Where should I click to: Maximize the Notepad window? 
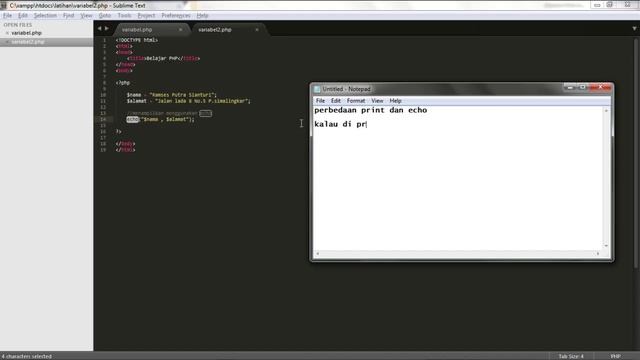(582, 87)
